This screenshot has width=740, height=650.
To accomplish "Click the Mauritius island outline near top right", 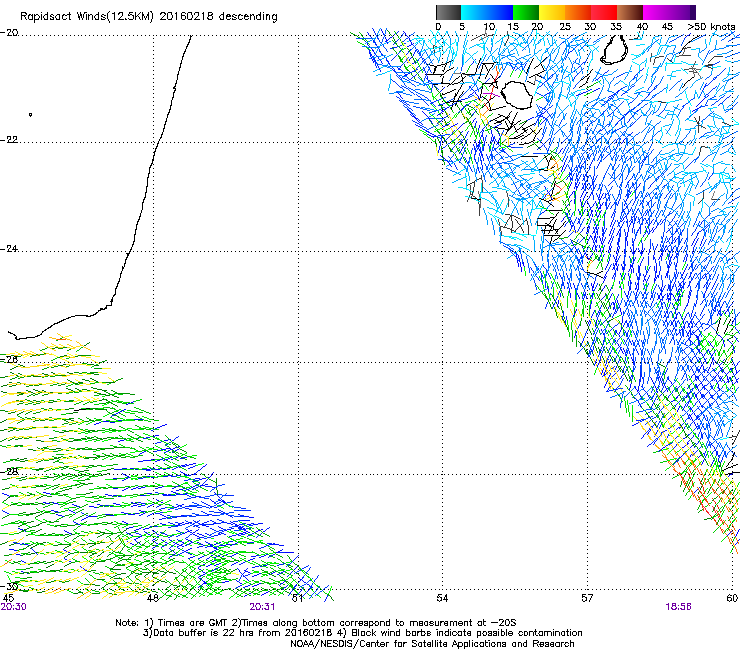I will tap(614, 50).
